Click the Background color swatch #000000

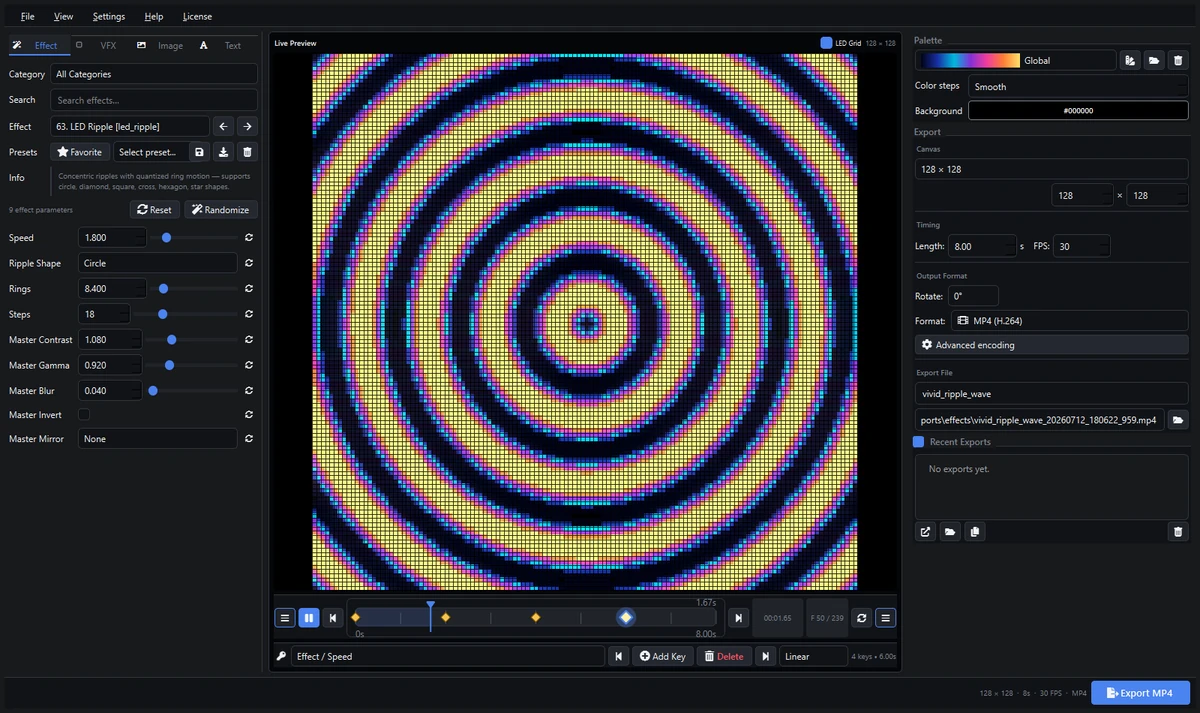[x=1078, y=111]
